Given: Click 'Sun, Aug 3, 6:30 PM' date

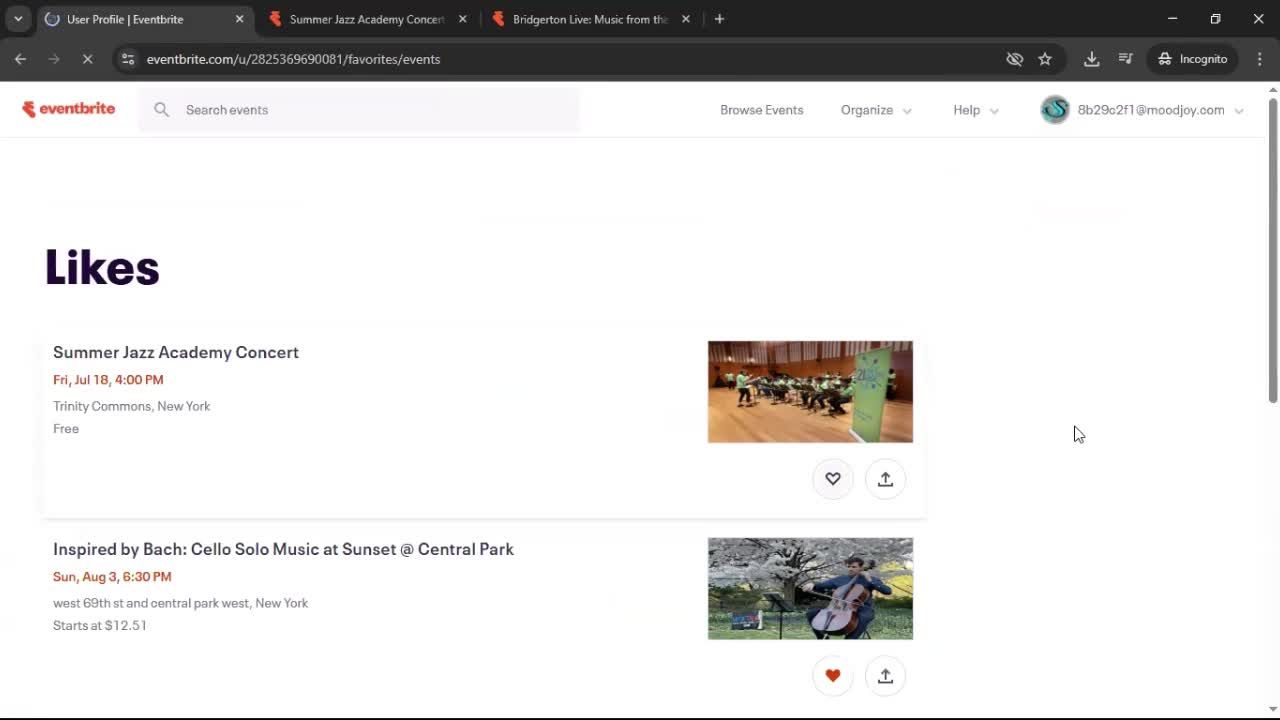Looking at the screenshot, I should click(112, 576).
